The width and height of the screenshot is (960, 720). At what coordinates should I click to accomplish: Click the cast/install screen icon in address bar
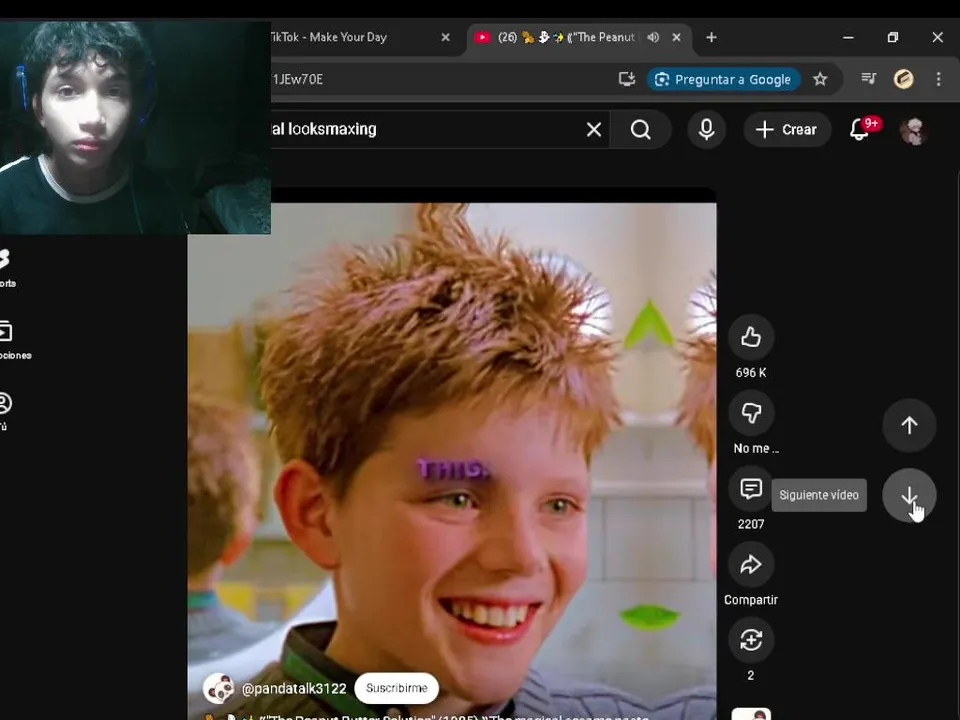[626, 79]
